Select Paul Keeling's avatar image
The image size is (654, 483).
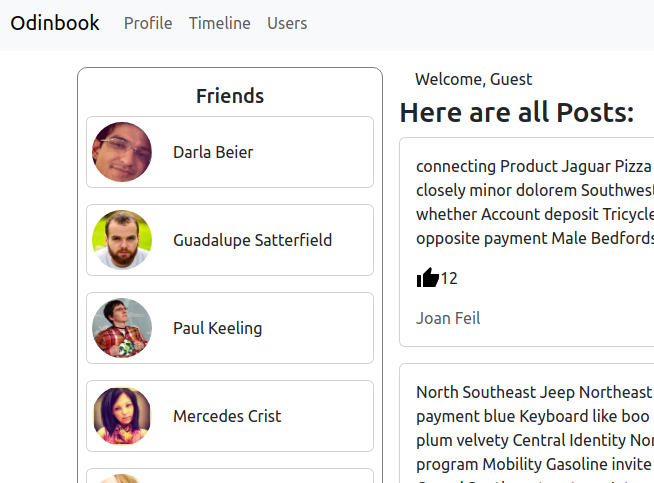tap(122, 328)
